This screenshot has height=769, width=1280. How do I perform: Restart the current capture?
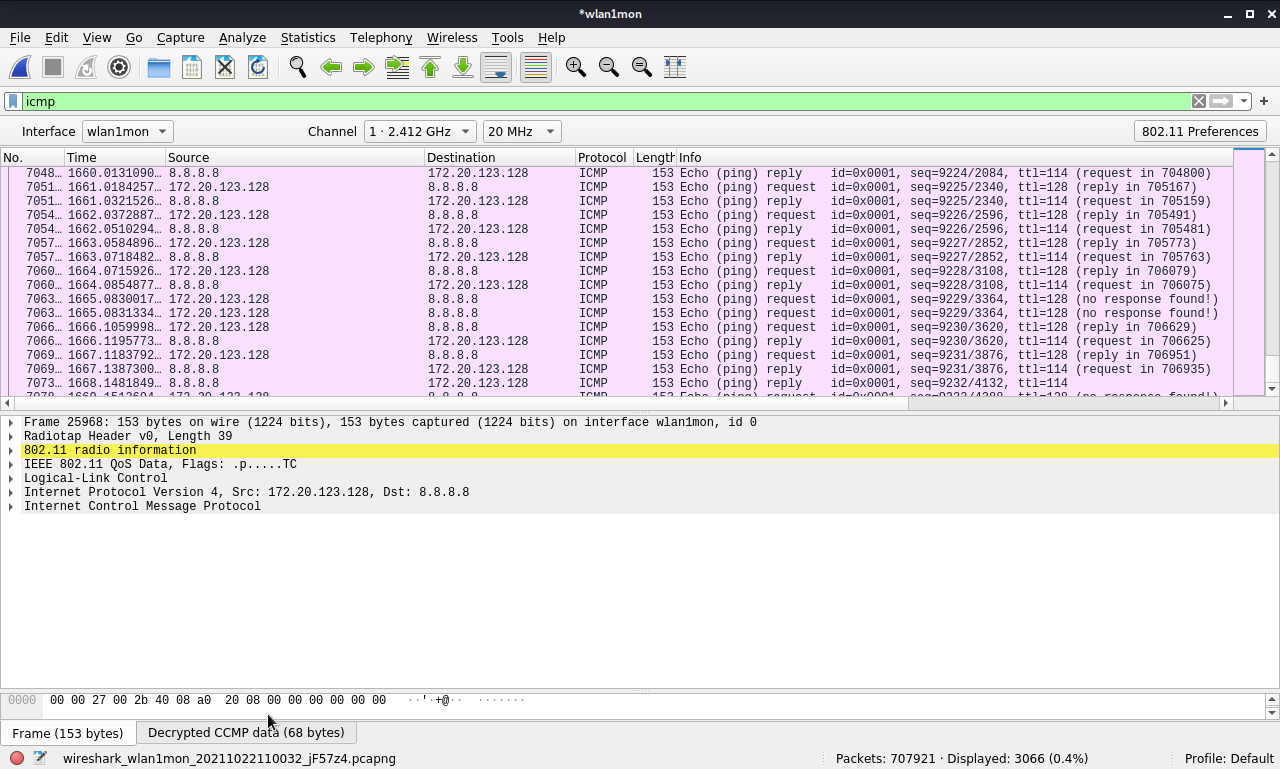pos(86,67)
